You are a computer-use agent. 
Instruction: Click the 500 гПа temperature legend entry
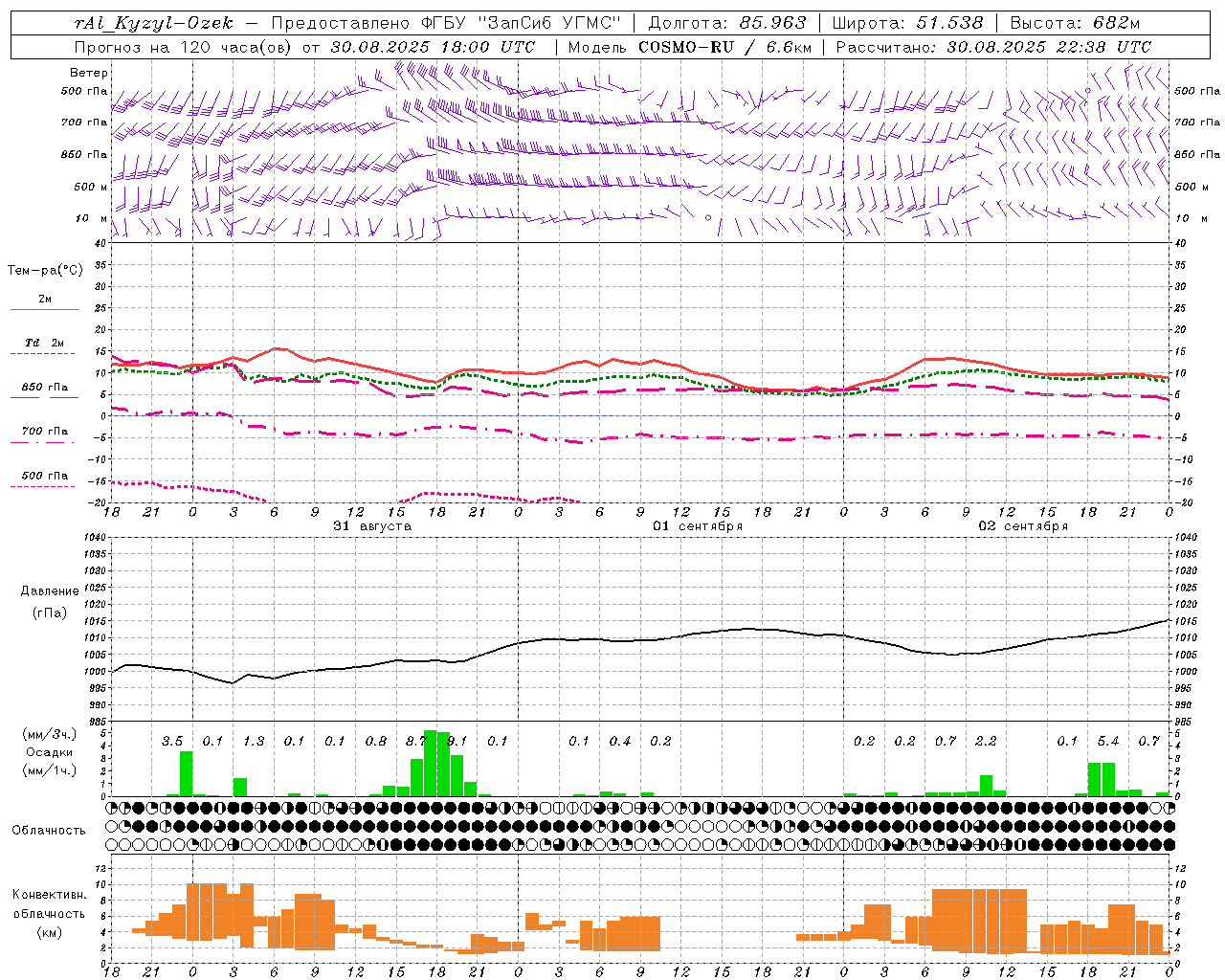45,476
